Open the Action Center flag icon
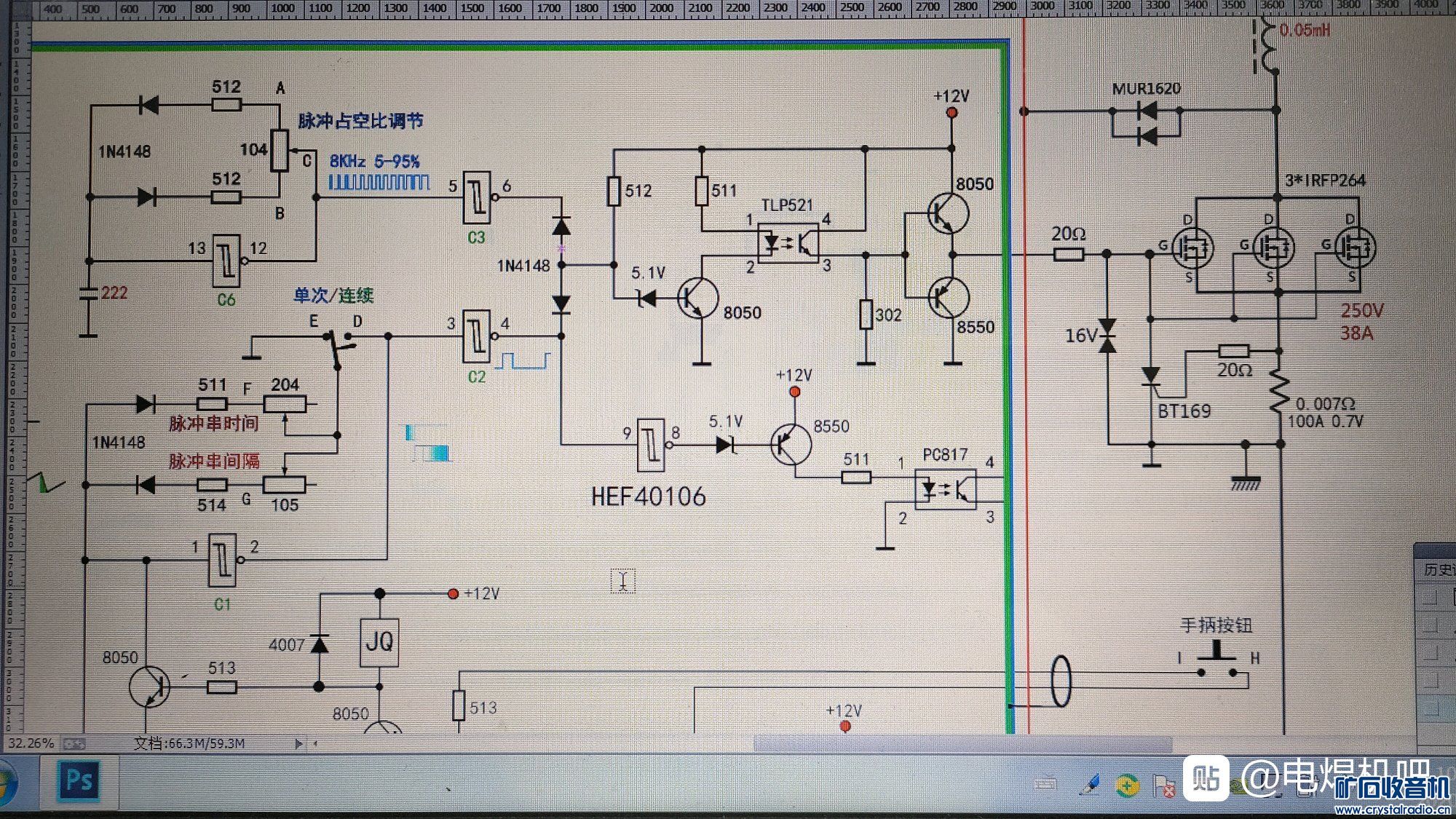 (1164, 786)
